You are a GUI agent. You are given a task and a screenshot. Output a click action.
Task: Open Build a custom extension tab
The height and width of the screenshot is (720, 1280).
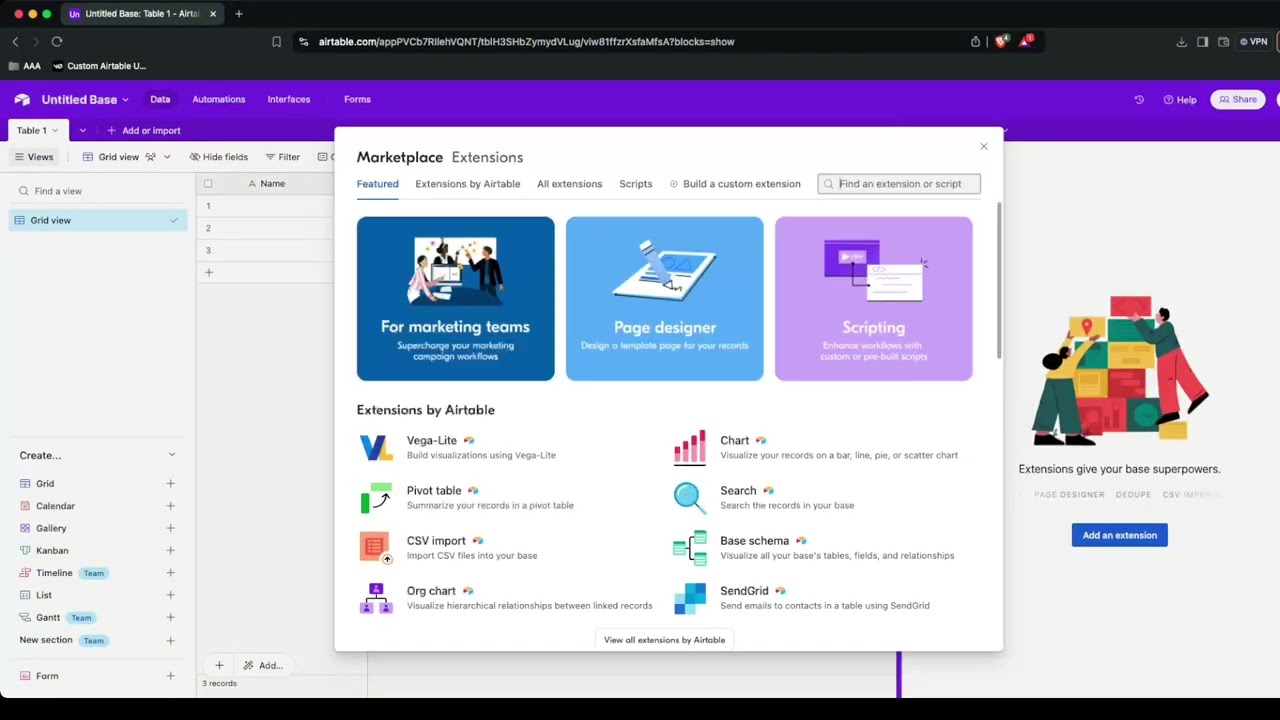point(735,184)
